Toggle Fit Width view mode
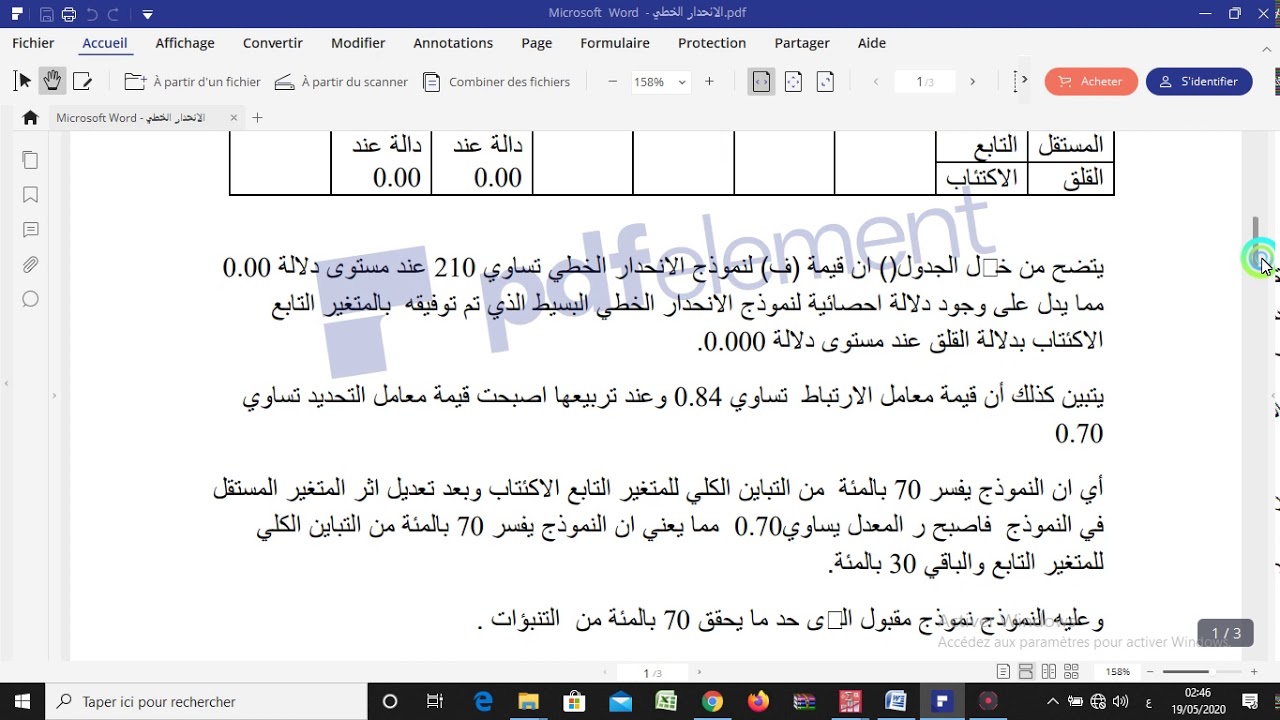This screenshot has width=1280, height=720. [762, 82]
